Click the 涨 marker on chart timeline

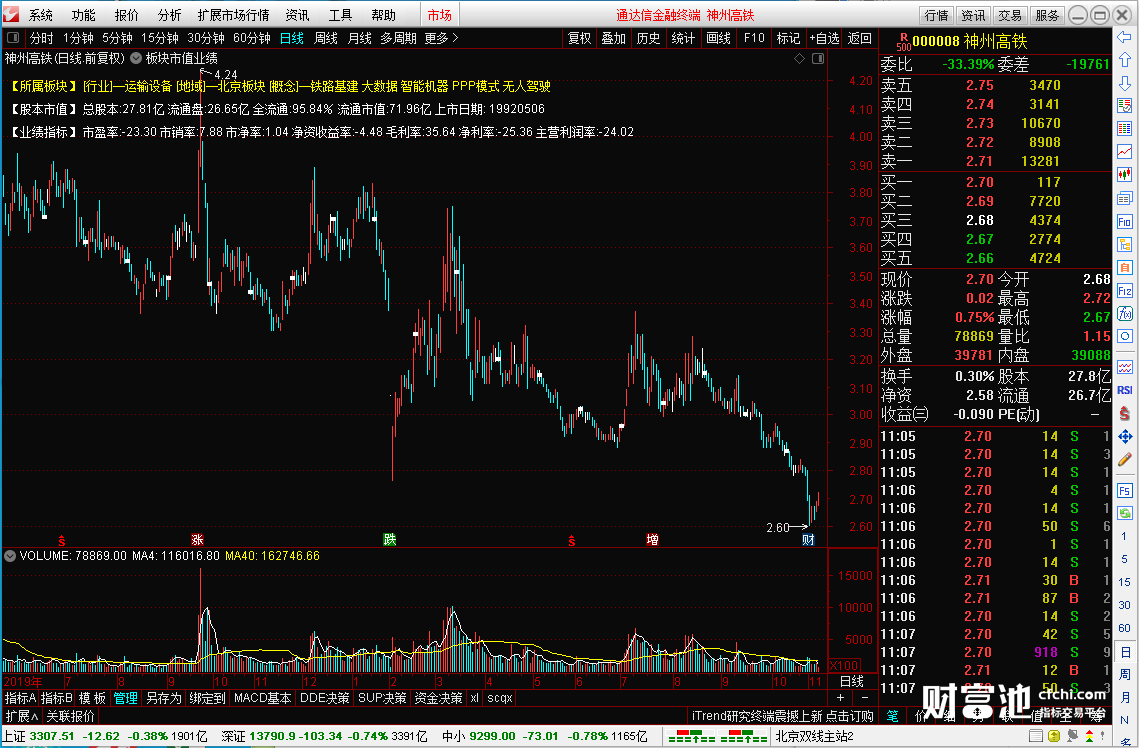197,540
